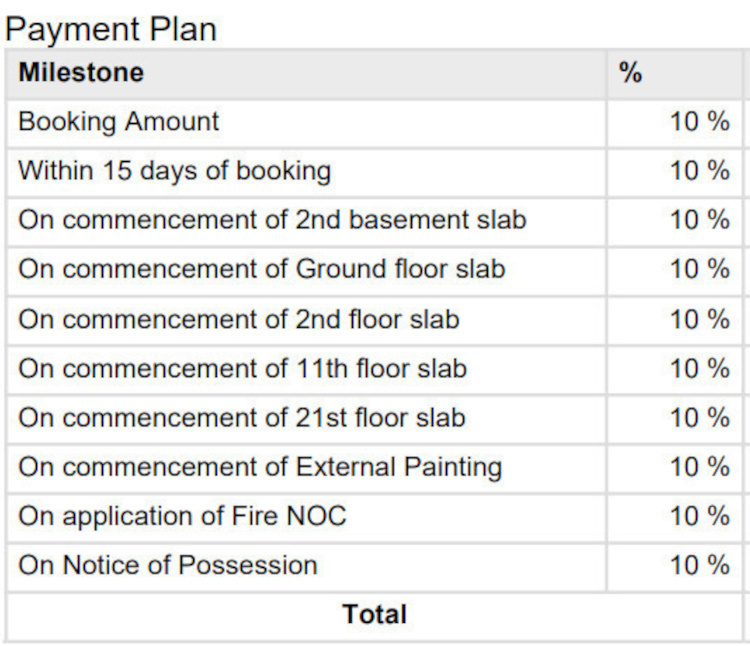Click 10 % next to Notice of Possession
This screenshot has width=750, height=646.
tap(700, 565)
